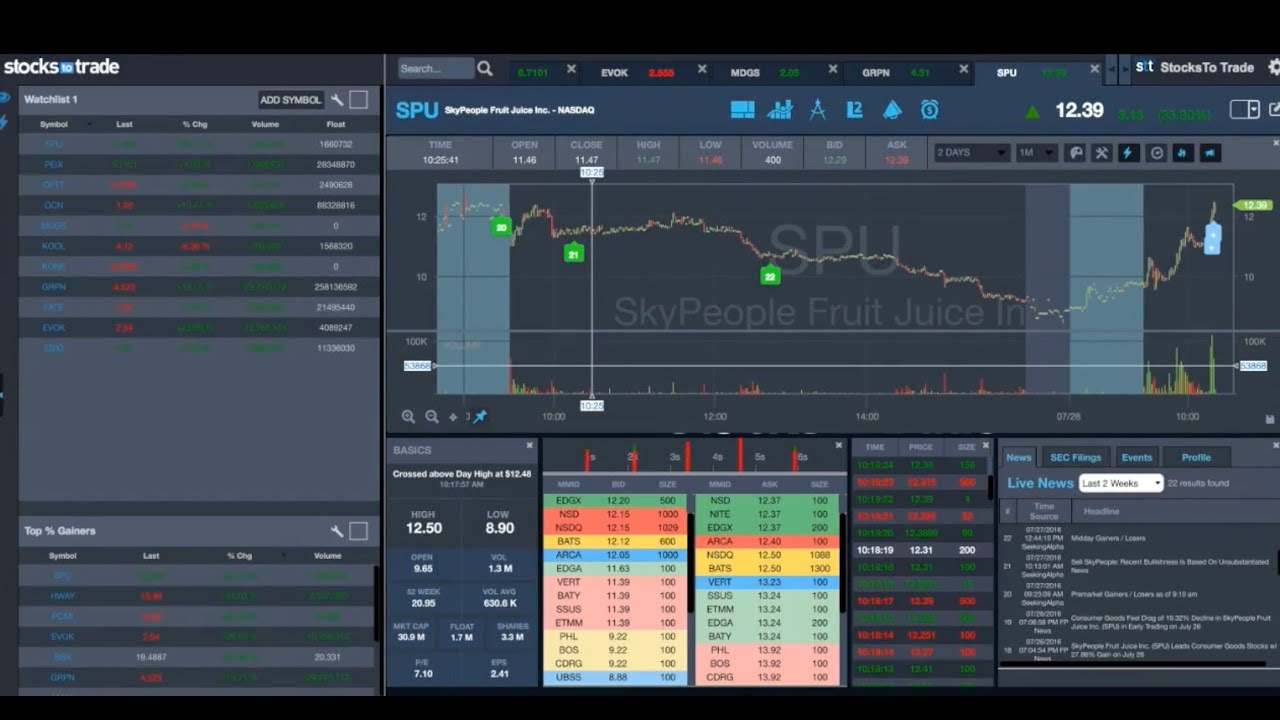Click the Float column header

tap(335, 125)
